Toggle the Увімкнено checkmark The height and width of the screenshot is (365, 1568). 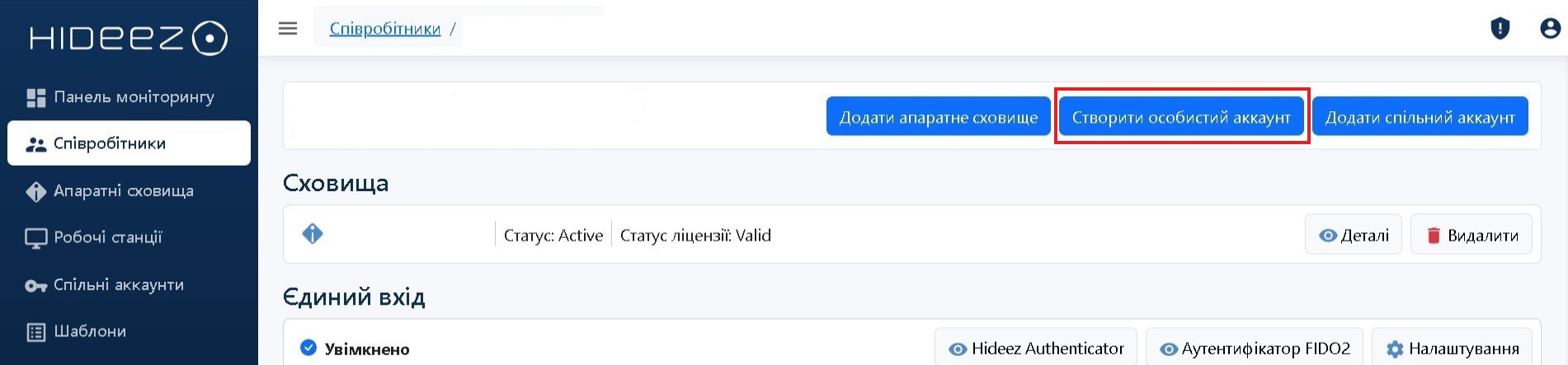308,348
